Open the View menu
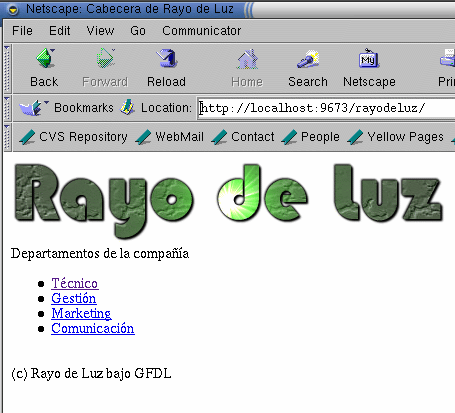Image resolution: width=455 pixels, height=413 pixels. pyautogui.click(x=100, y=31)
